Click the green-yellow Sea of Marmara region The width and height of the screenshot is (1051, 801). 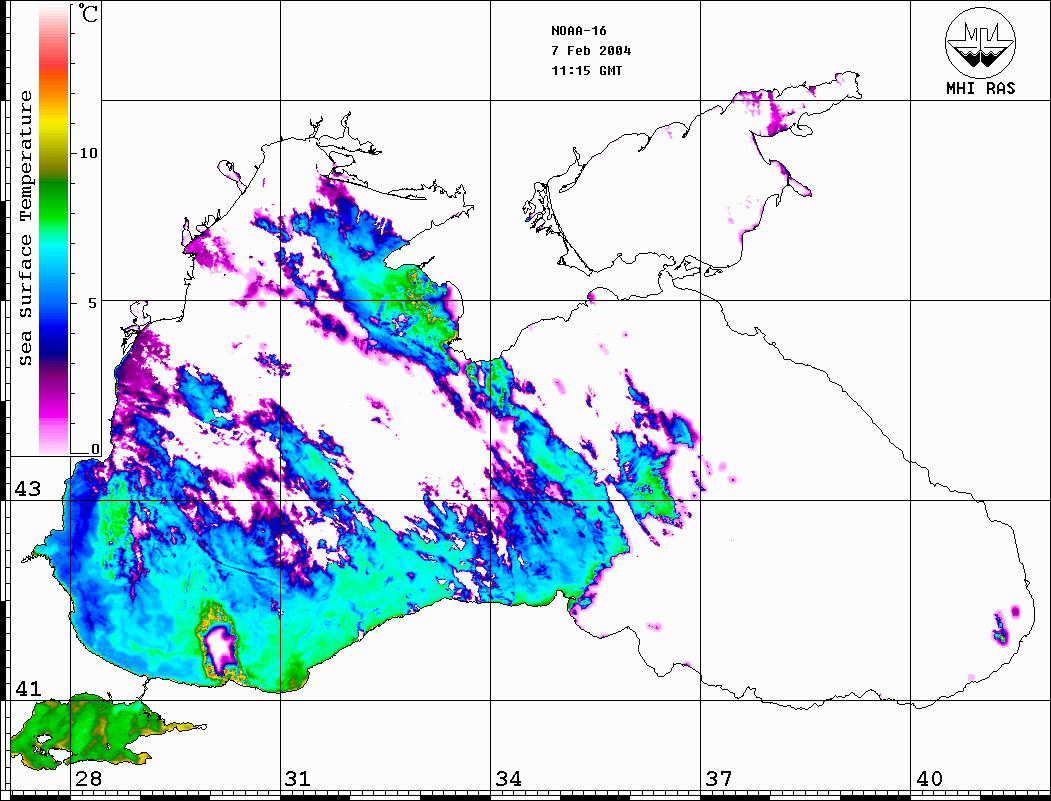[x=94, y=733]
